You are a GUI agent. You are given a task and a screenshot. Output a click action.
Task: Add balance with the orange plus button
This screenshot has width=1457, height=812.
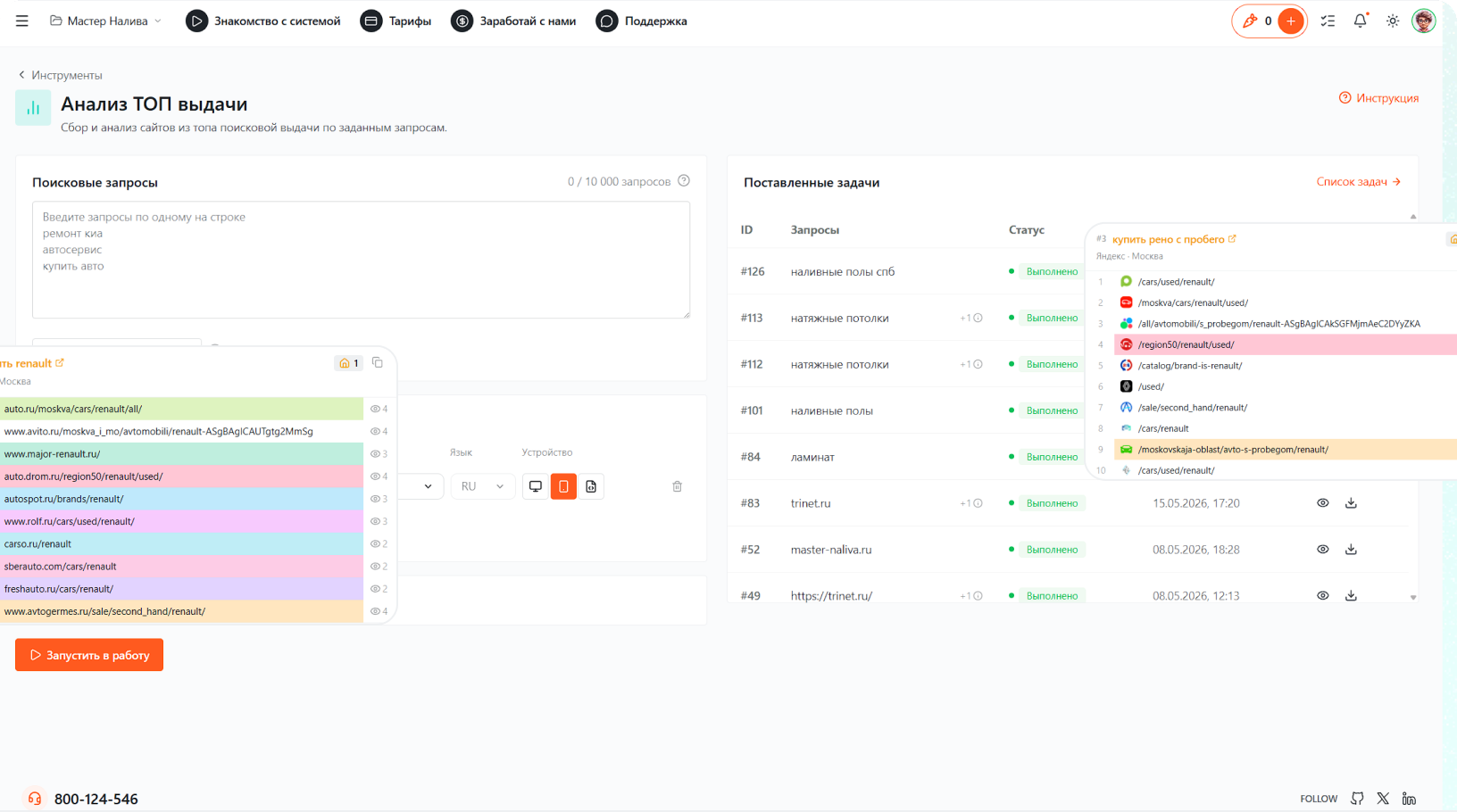pos(1290,21)
